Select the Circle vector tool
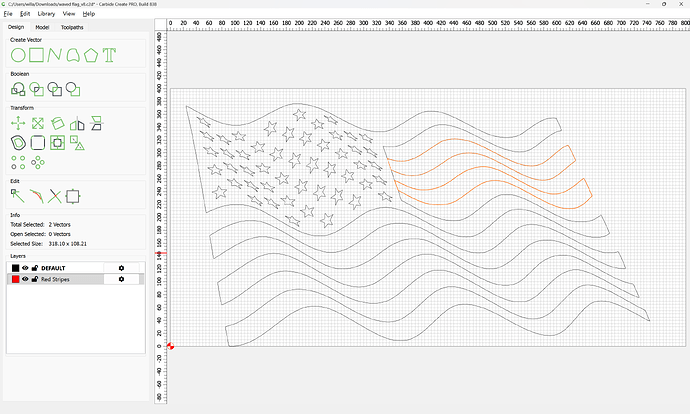This screenshot has height=414, width=690. tap(17, 55)
